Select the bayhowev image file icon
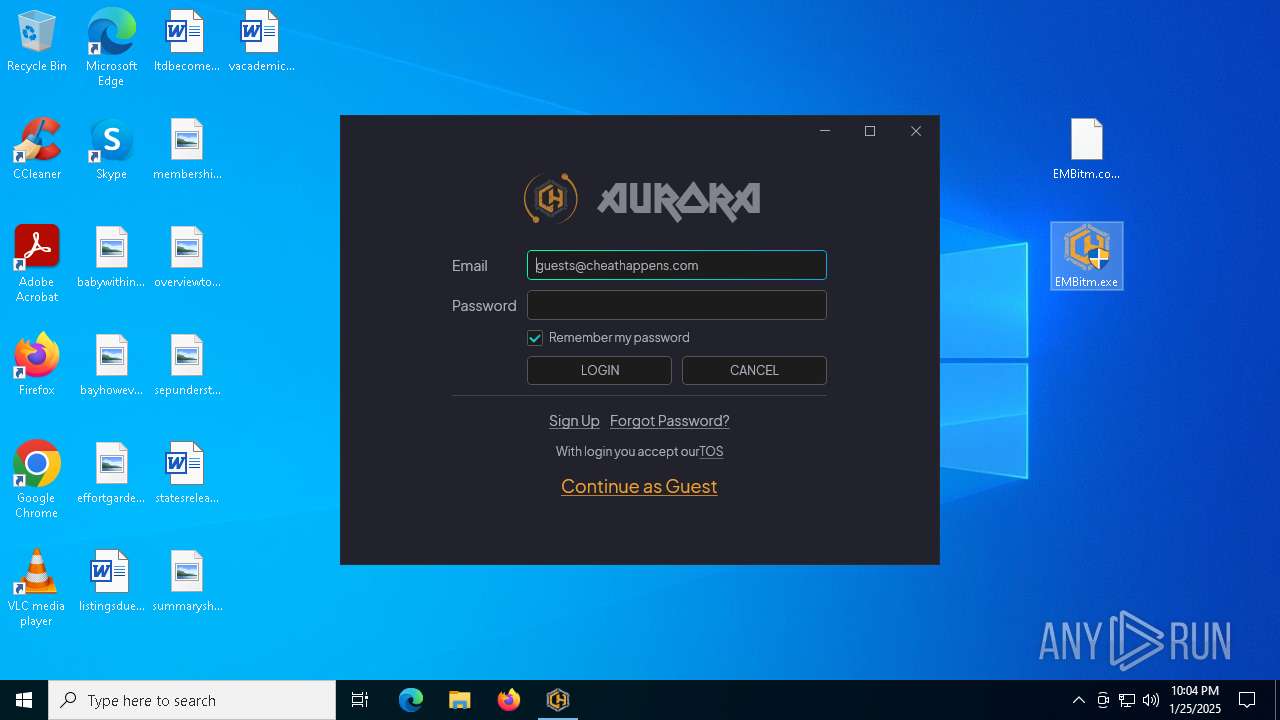 point(111,366)
